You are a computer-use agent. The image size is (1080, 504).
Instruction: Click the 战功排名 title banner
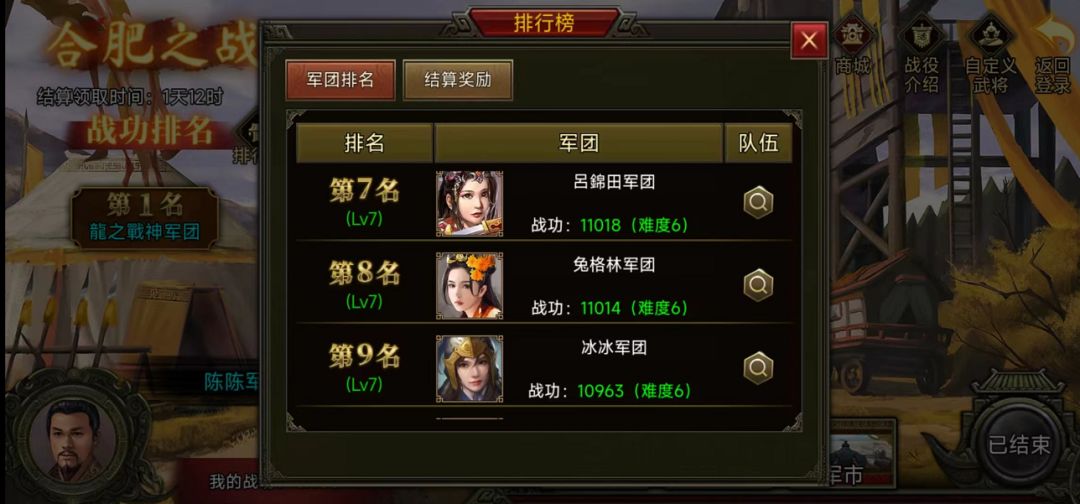point(149,132)
